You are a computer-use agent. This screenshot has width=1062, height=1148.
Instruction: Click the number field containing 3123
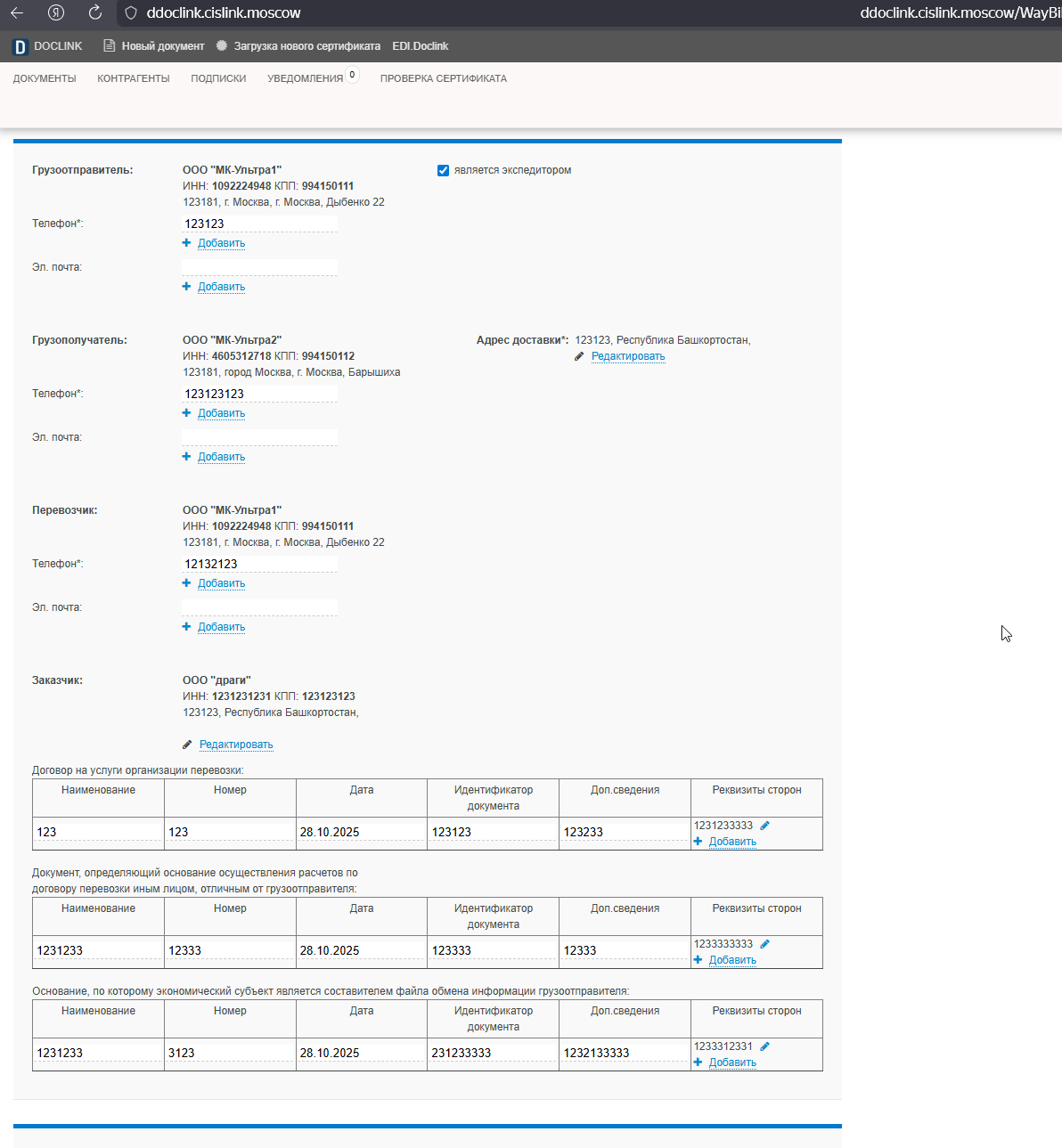coord(230,1053)
